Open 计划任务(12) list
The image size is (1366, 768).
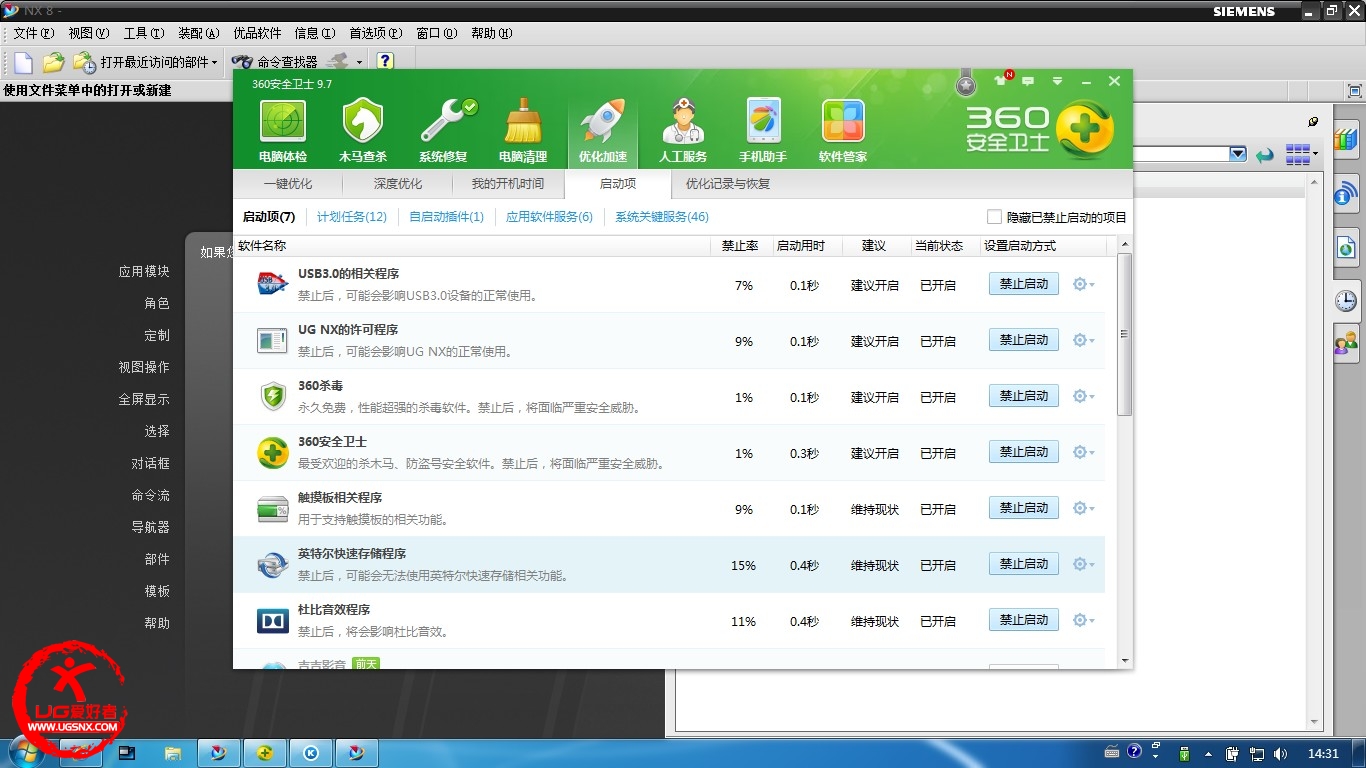pos(352,217)
